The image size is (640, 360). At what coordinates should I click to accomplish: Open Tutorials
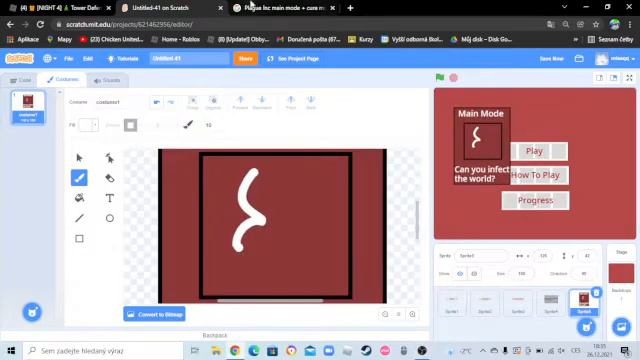pos(122,58)
